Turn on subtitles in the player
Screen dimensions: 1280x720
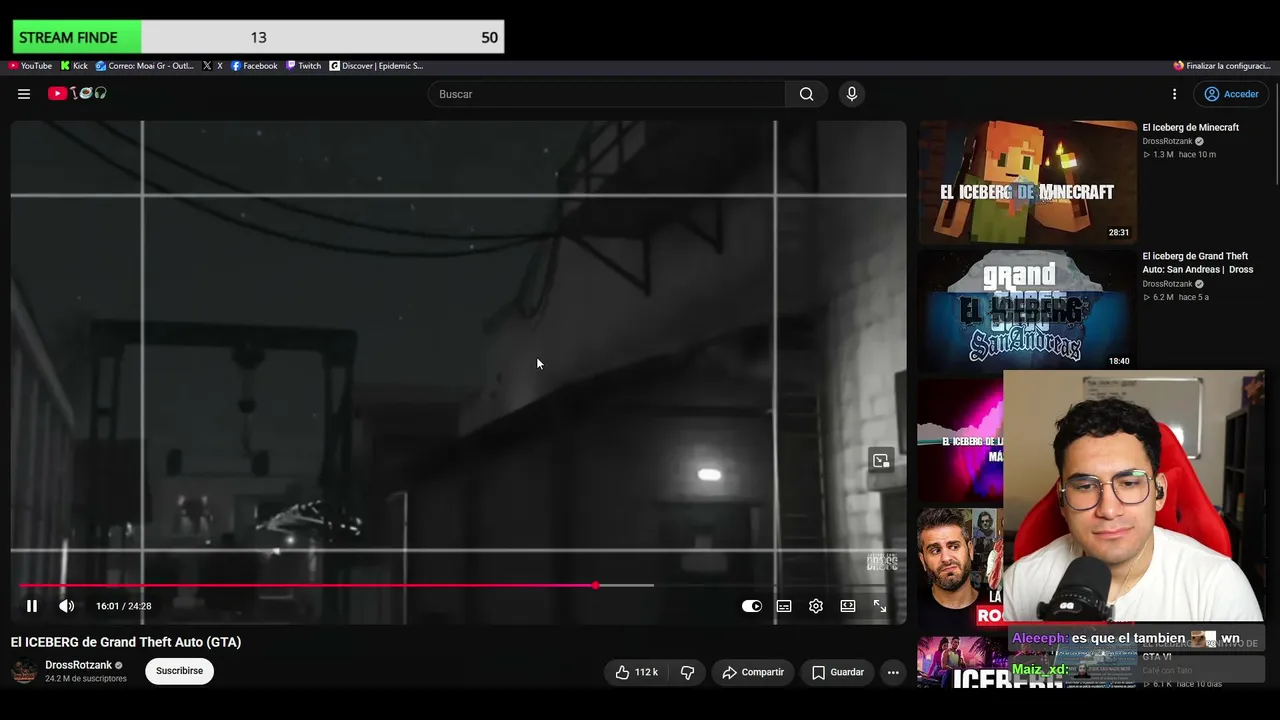coord(784,606)
